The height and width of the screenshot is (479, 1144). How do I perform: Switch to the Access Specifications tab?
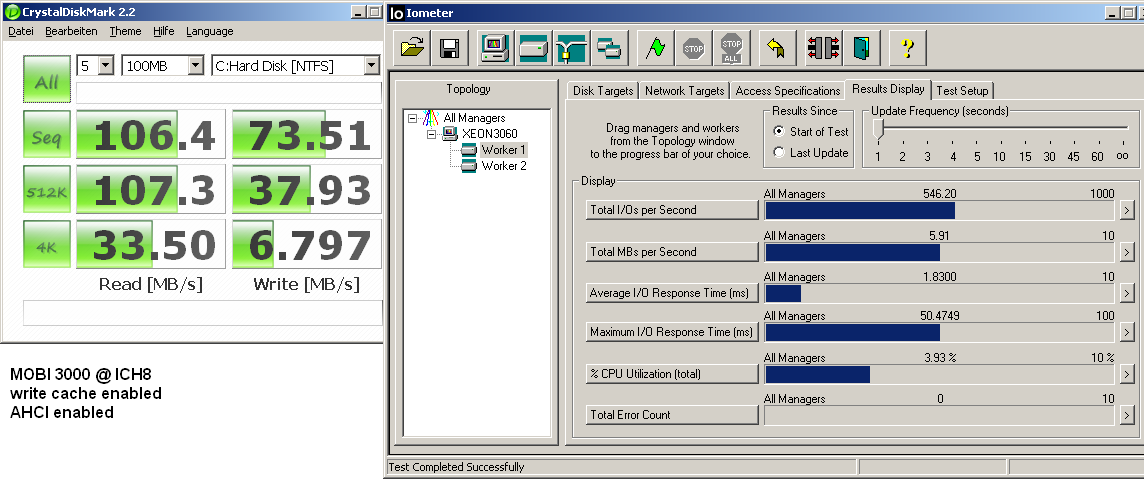[x=788, y=90]
